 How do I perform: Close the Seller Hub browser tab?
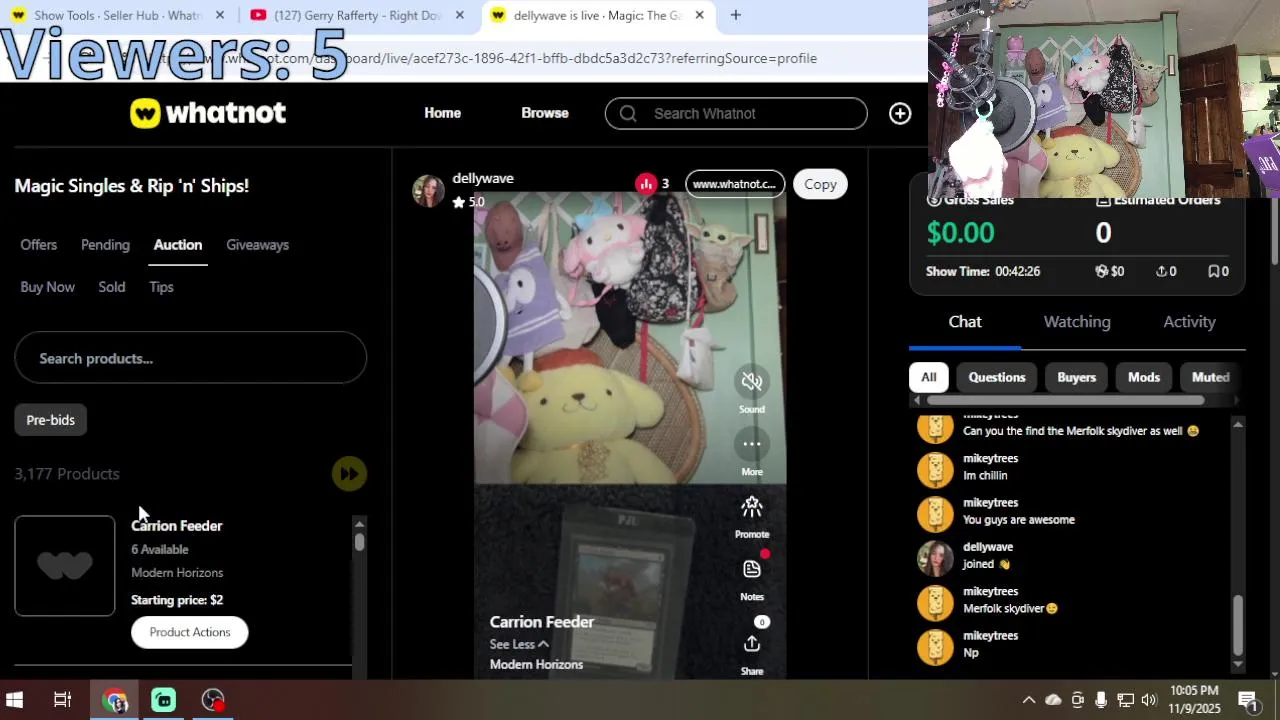pyautogui.click(x=220, y=15)
